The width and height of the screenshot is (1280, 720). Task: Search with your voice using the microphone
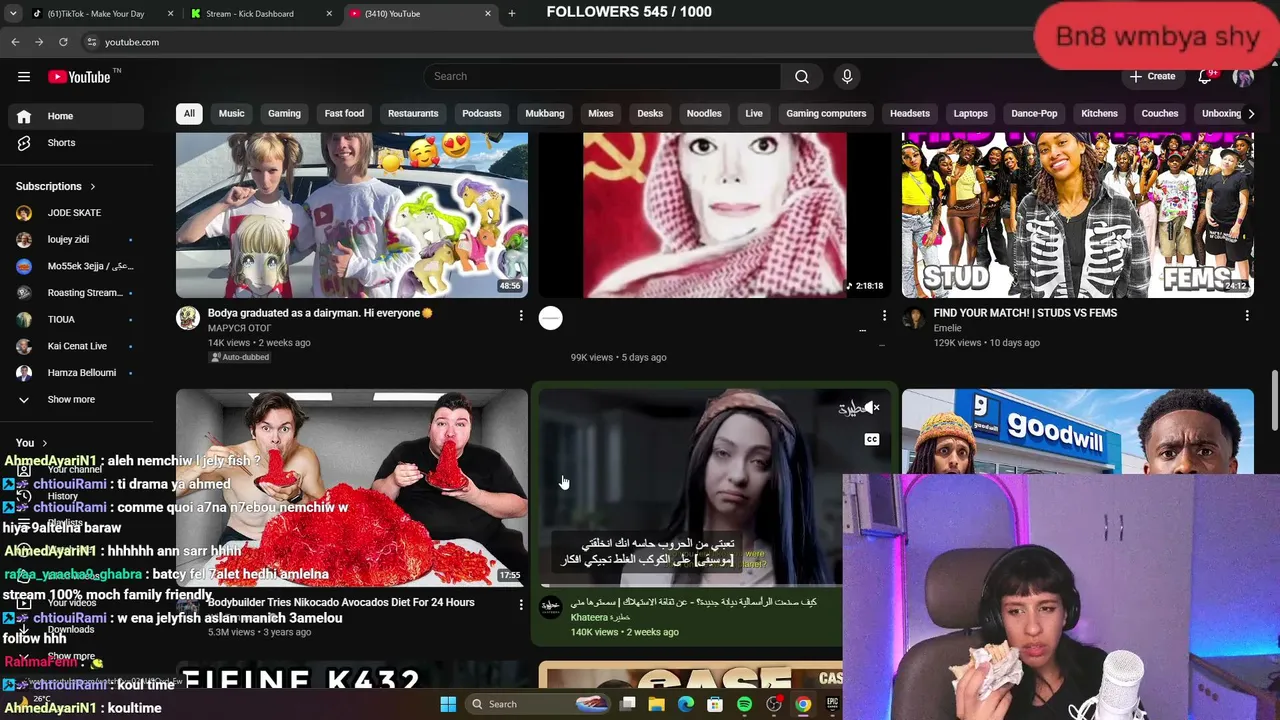pos(847,76)
